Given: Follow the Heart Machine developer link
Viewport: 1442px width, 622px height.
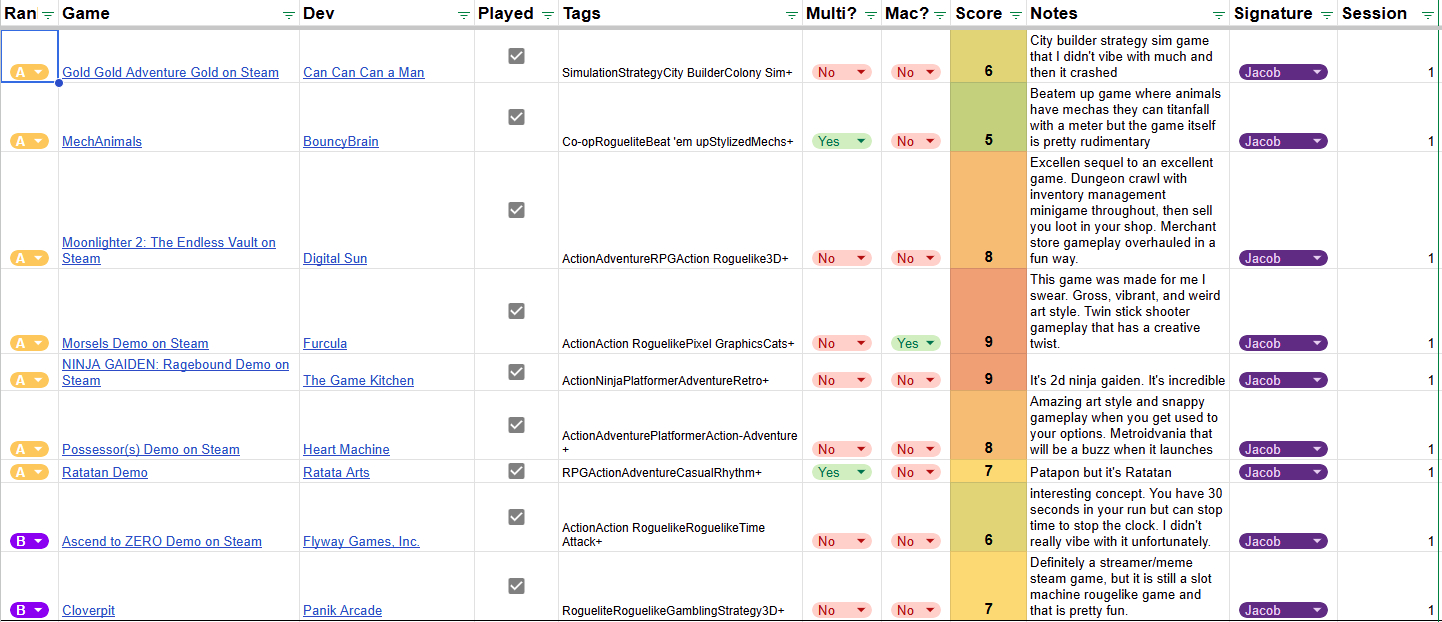Looking at the screenshot, I should pyautogui.click(x=346, y=450).
